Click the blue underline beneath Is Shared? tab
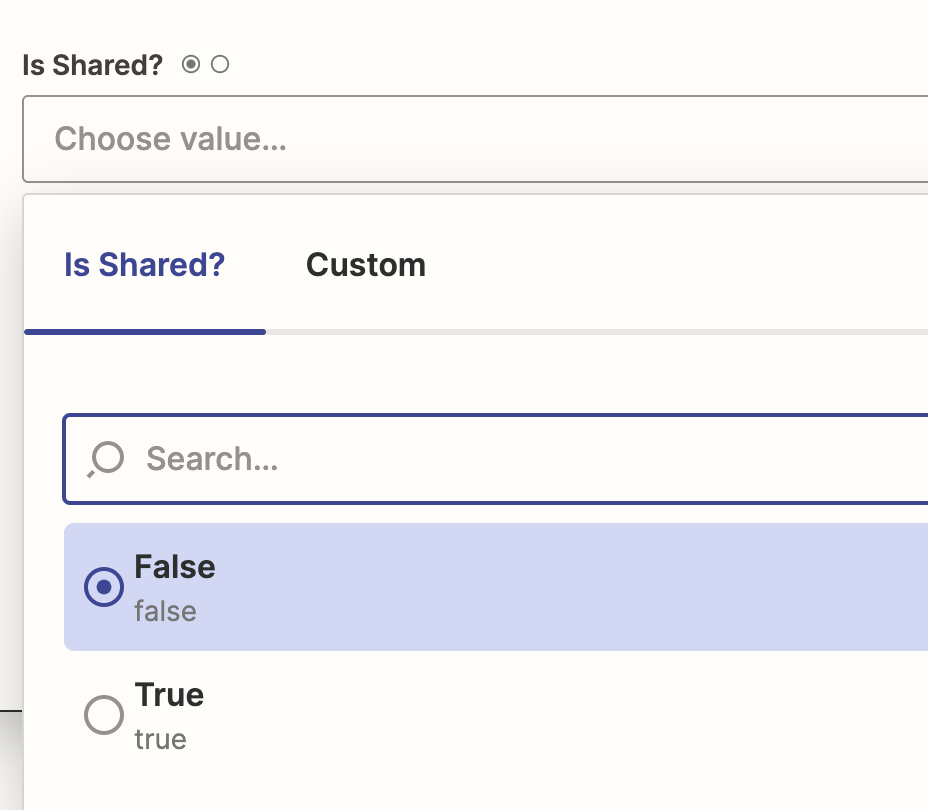The image size is (928, 810). coord(145,332)
